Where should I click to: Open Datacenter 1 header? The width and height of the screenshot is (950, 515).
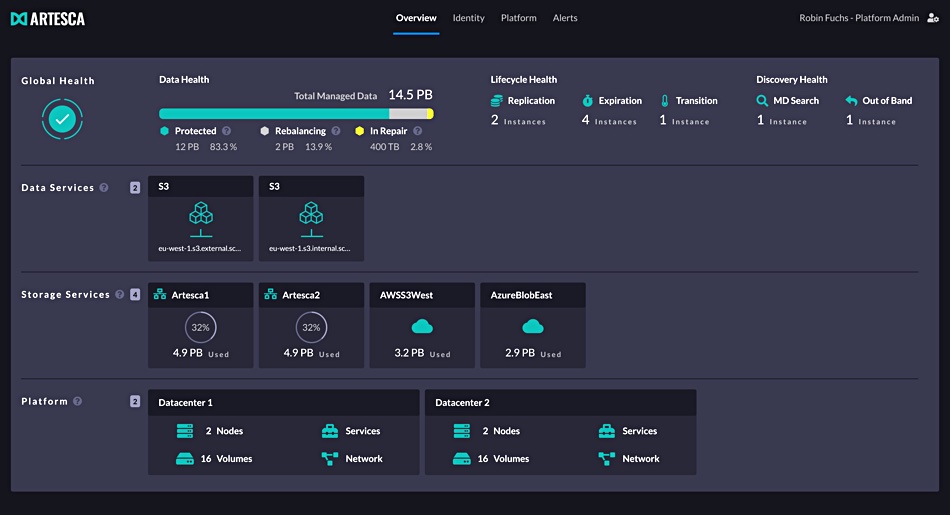coord(284,402)
